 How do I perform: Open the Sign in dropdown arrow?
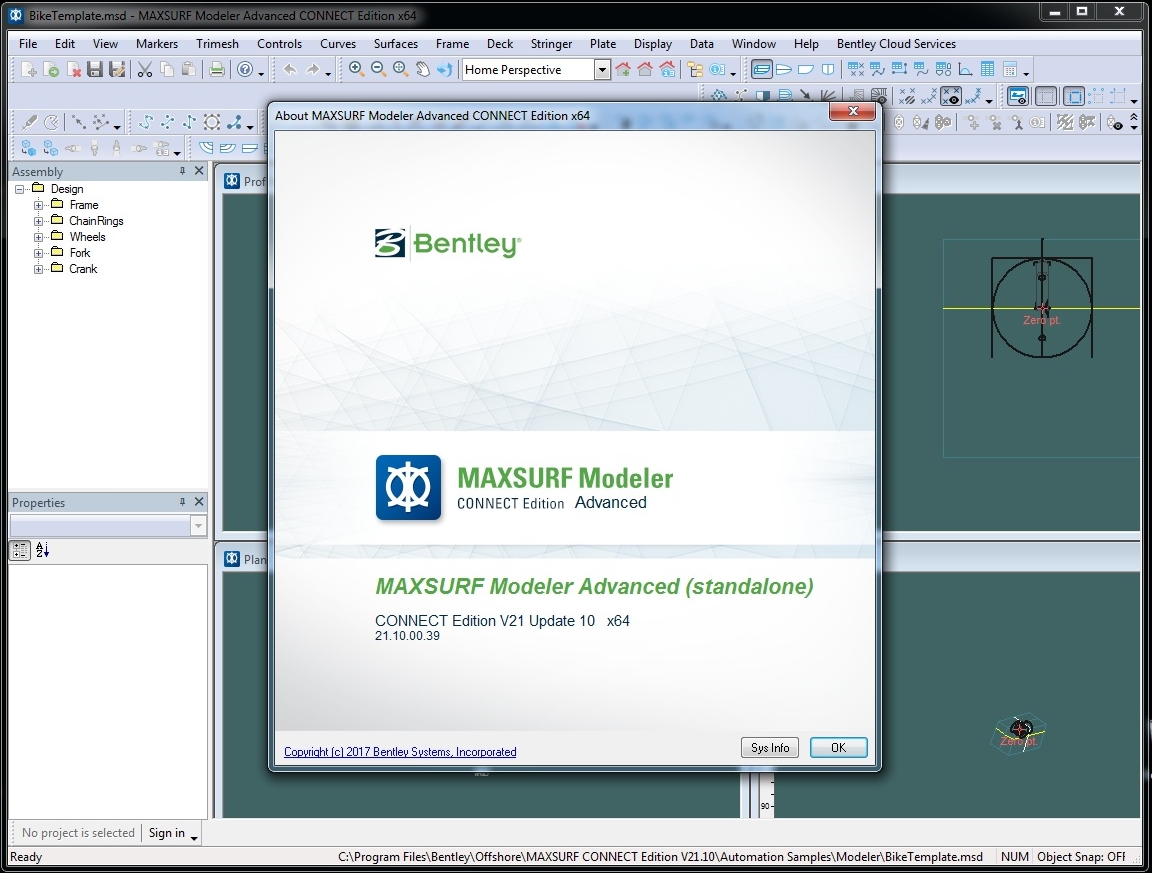tap(194, 837)
